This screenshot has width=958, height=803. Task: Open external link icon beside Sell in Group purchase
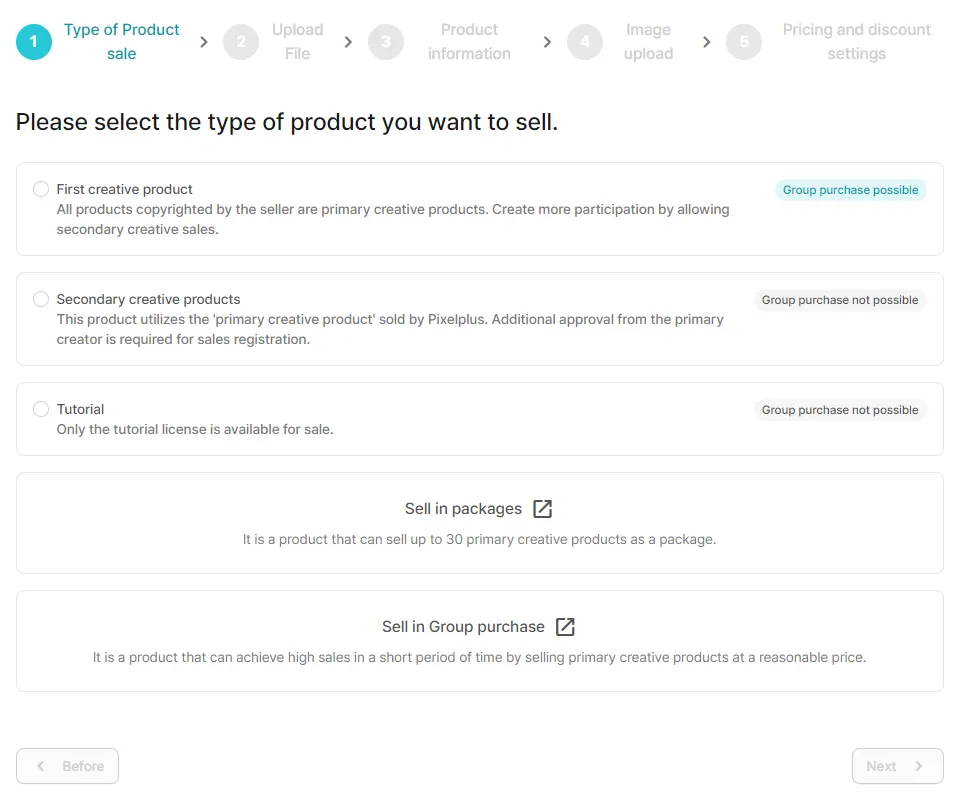click(565, 627)
